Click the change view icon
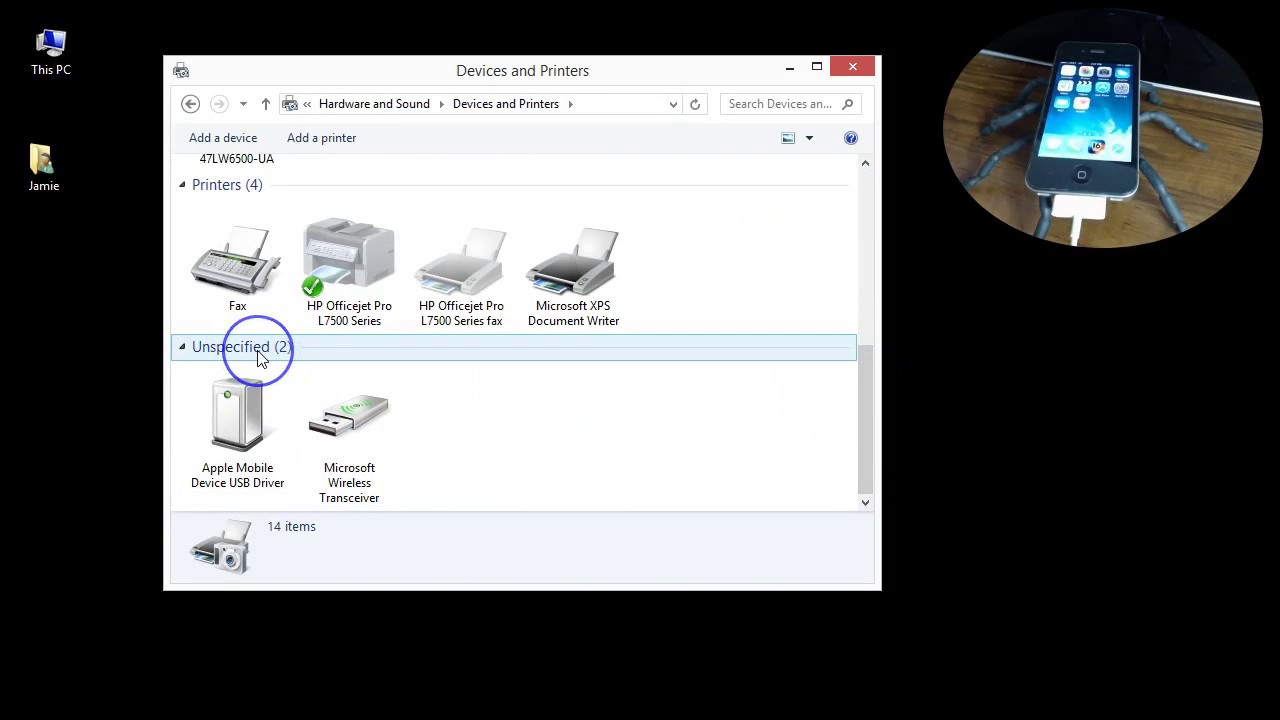This screenshot has height=720, width=1280. click(x=788, y=138)
